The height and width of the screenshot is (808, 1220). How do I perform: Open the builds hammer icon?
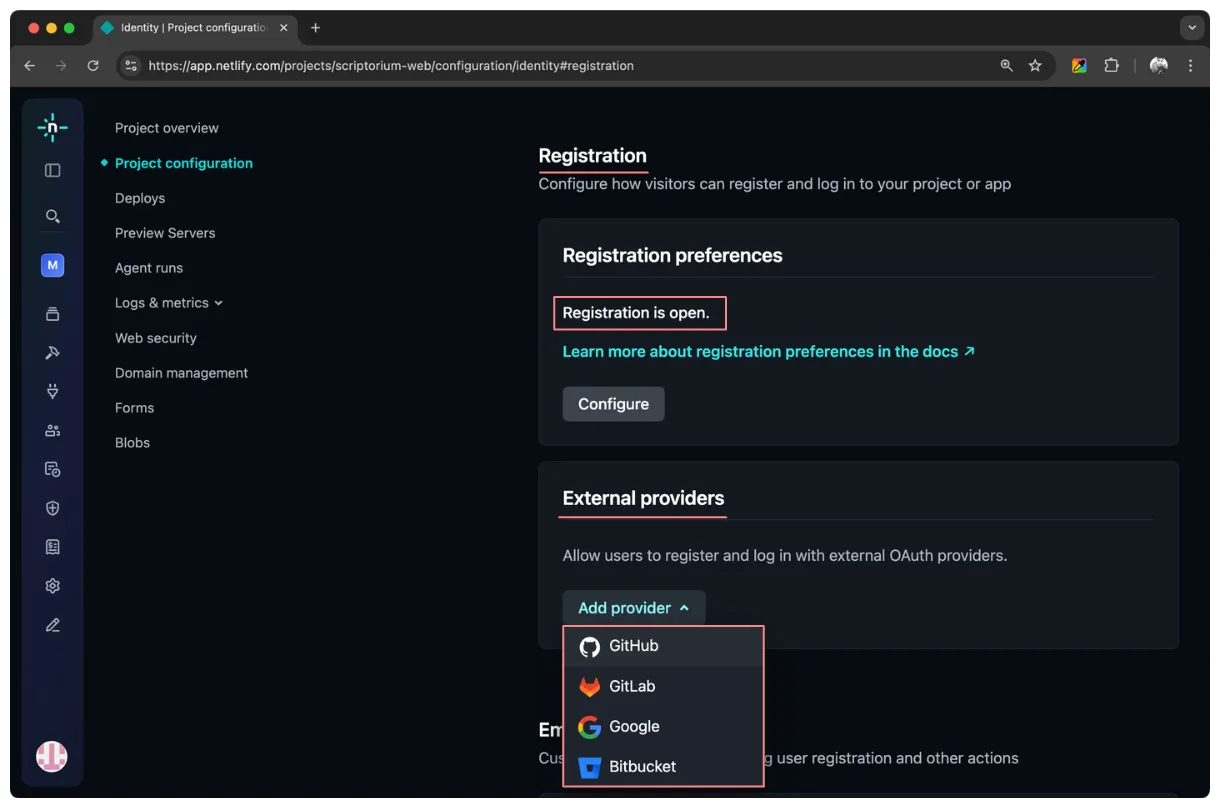(53, 352)
